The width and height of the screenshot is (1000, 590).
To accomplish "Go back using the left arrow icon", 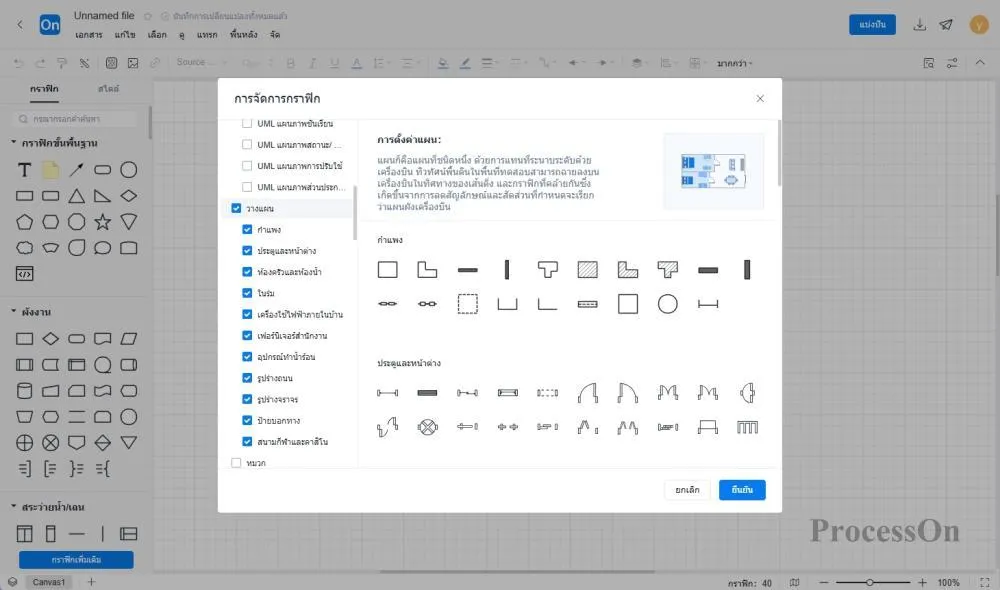I will 20,25.
